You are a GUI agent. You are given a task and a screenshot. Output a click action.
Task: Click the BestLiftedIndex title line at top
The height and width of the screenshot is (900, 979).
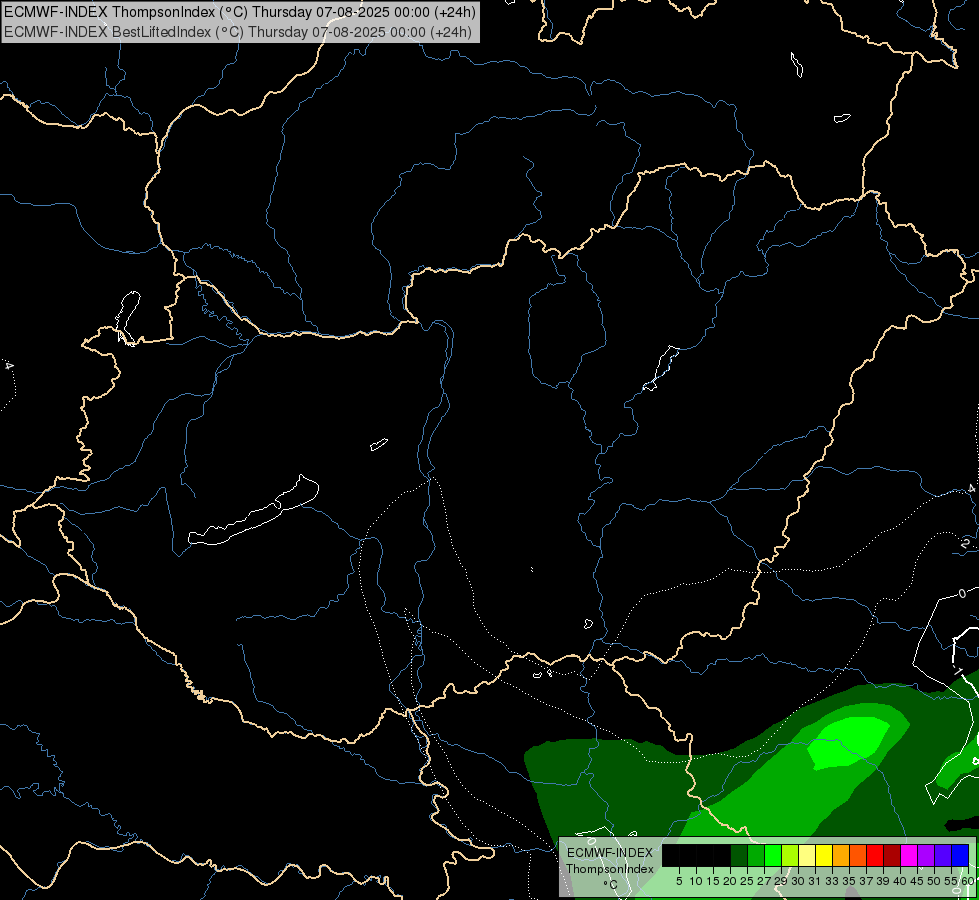click(x=238, y=32)
